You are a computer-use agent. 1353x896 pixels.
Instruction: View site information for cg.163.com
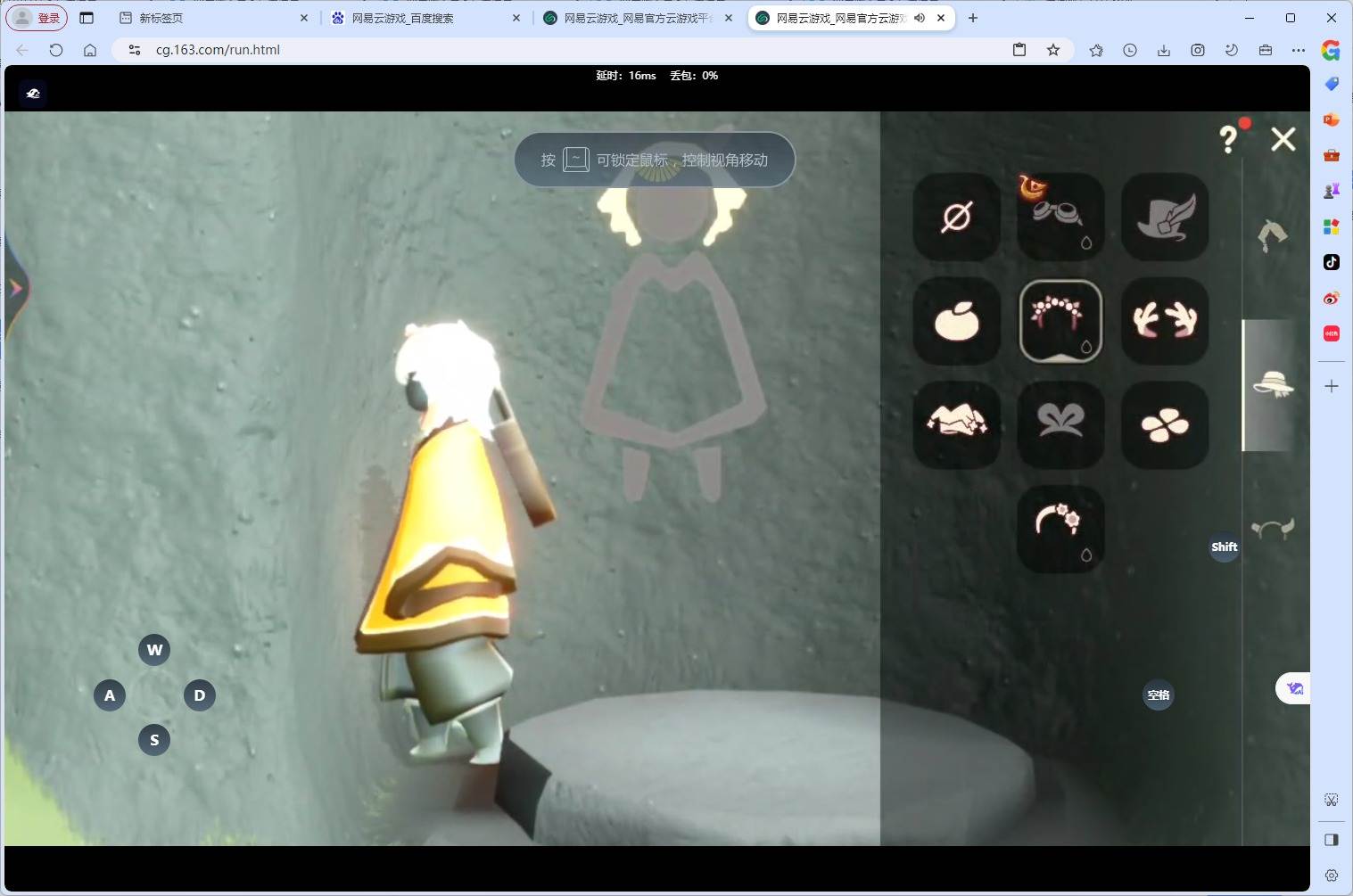135,50
